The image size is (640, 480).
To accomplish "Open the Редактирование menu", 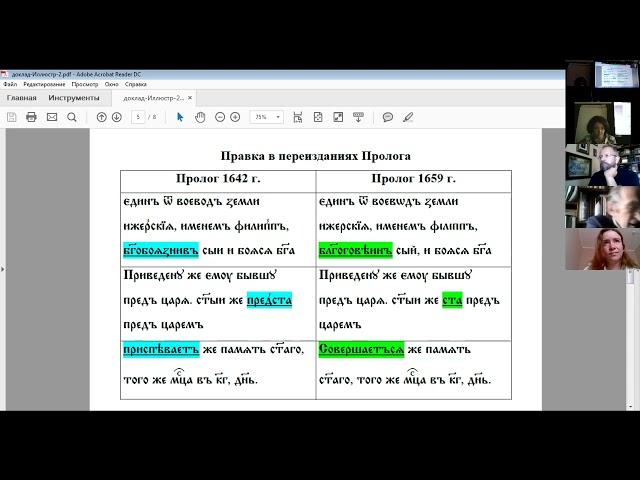I will pos(44,85).
